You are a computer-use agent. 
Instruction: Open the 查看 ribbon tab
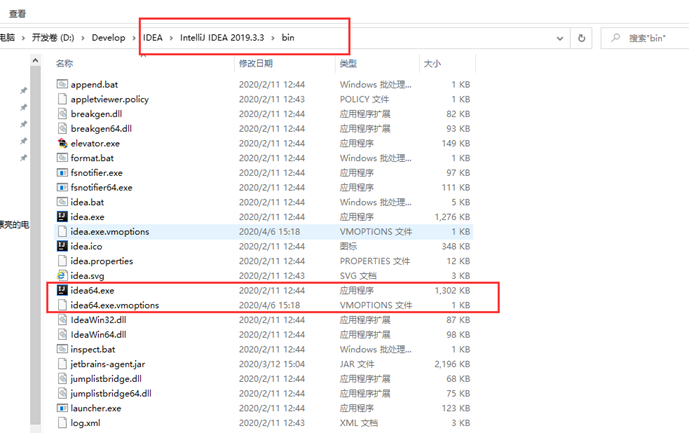coord(18,14)
